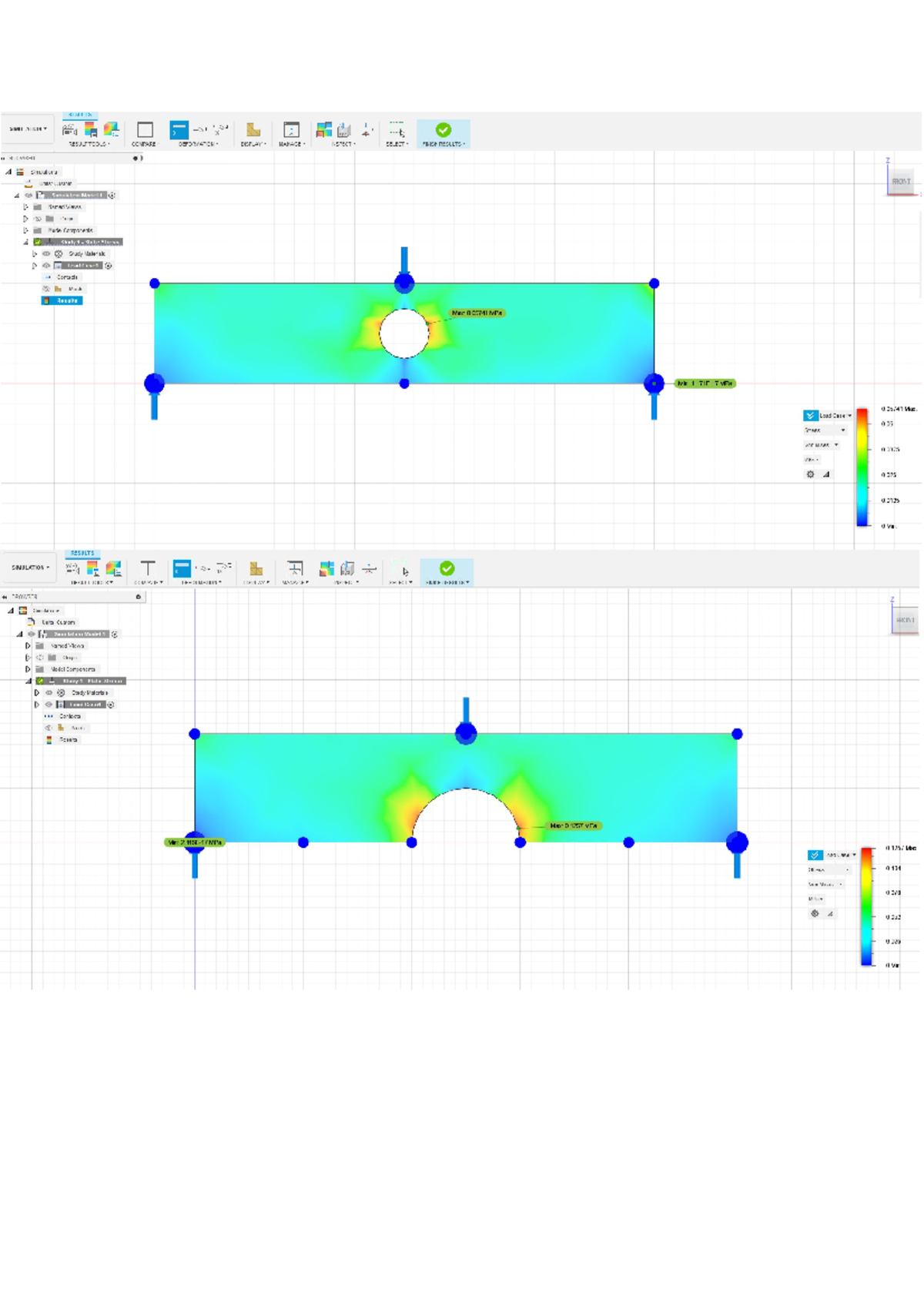924x1306 pixels.
Task: Click Manage icon in circular-hole plate window
Action: click(x=291, y=129)
